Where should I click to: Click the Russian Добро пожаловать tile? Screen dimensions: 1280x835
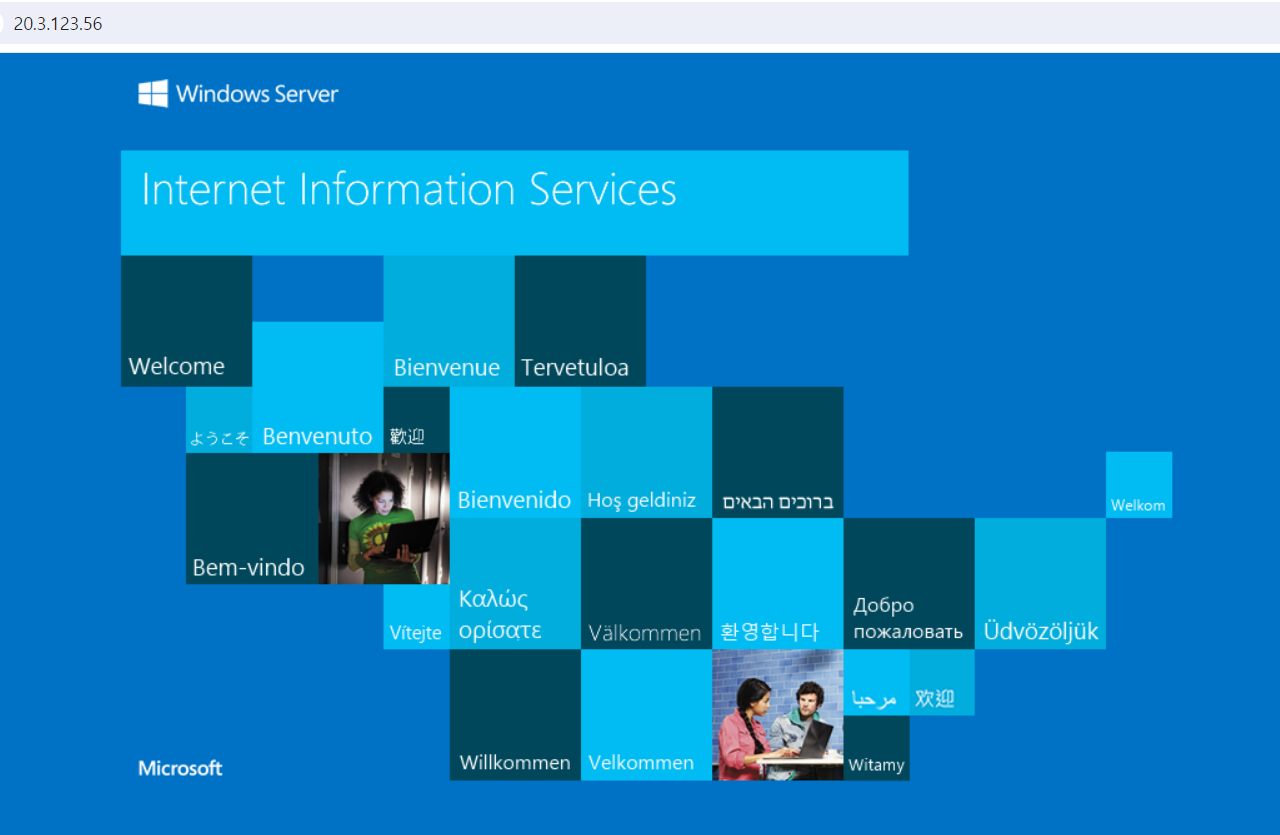pyautogui.click(x=909, y=583)
